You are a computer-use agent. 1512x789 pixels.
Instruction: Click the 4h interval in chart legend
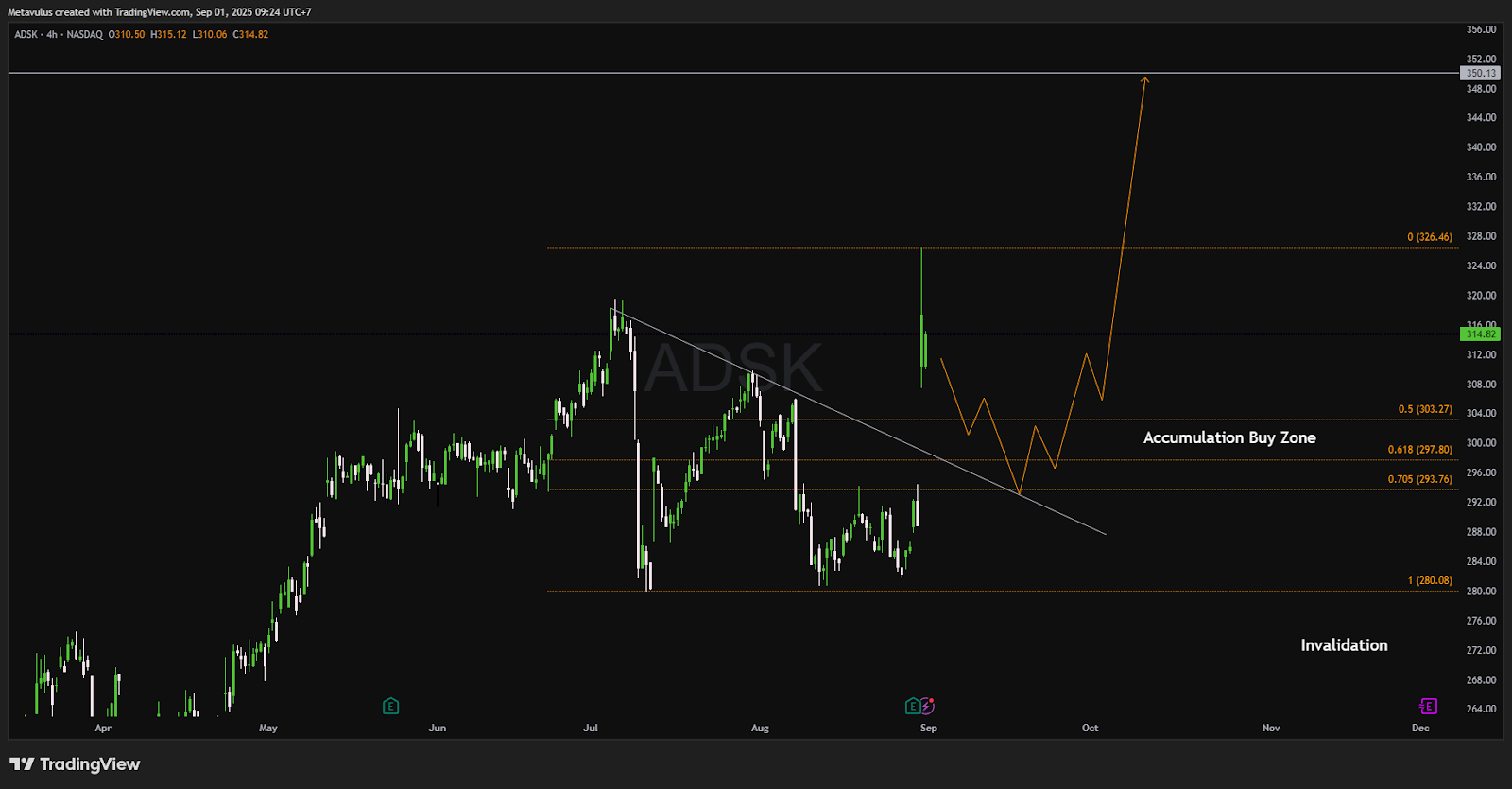coord(52,34)
